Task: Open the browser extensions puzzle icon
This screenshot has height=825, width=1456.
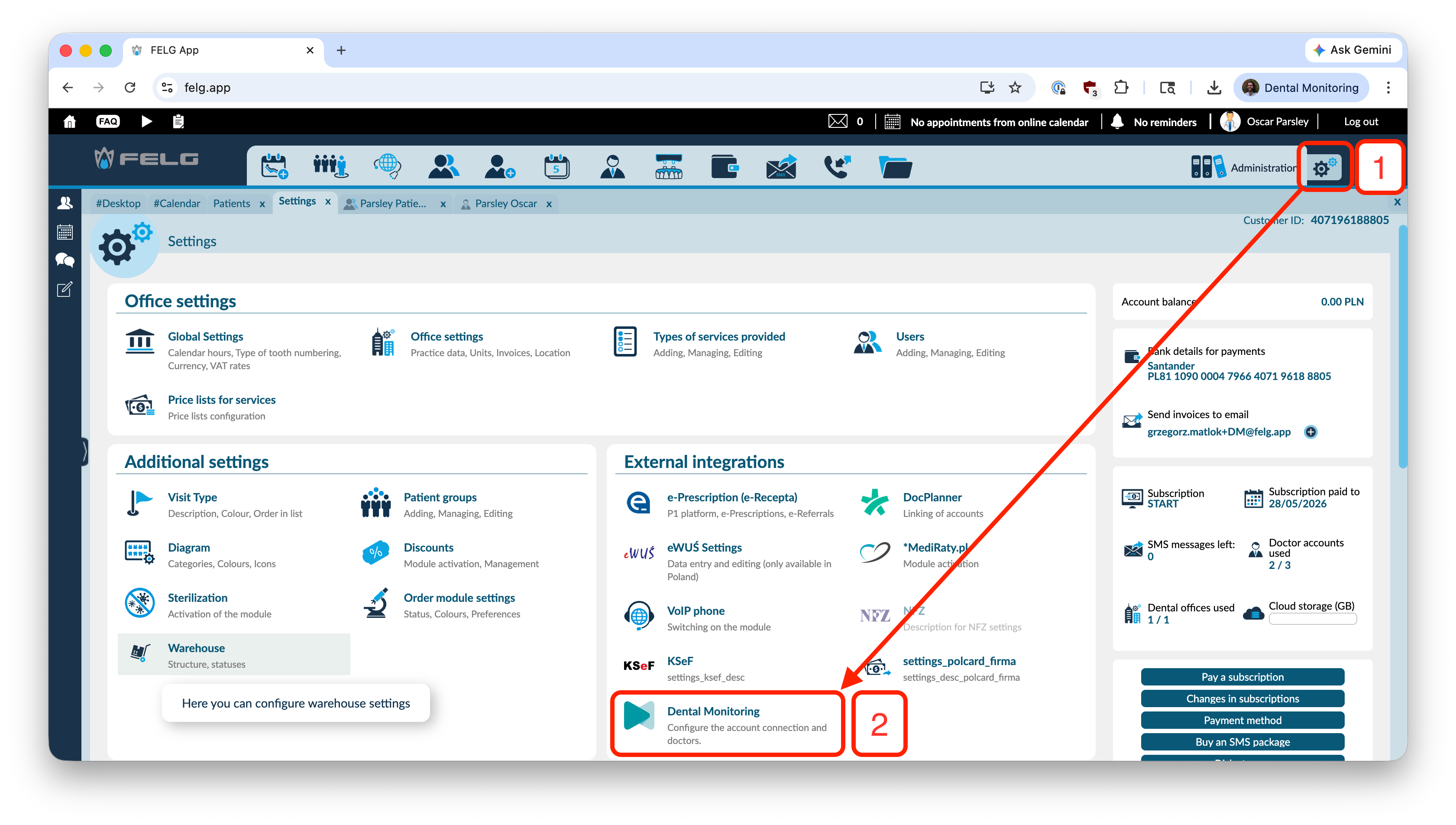Action: (x=1121, y=87)
